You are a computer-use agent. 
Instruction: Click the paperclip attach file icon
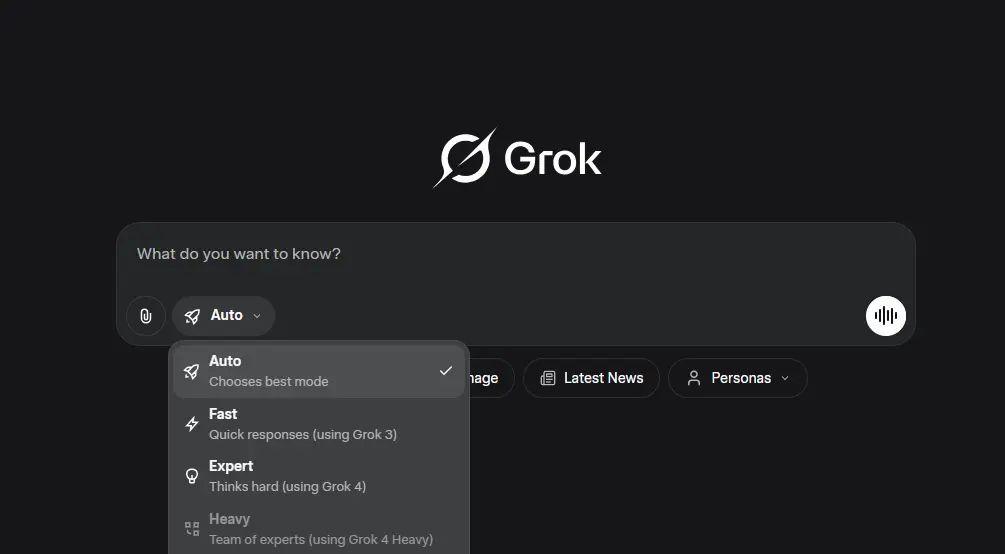[146, 315]
